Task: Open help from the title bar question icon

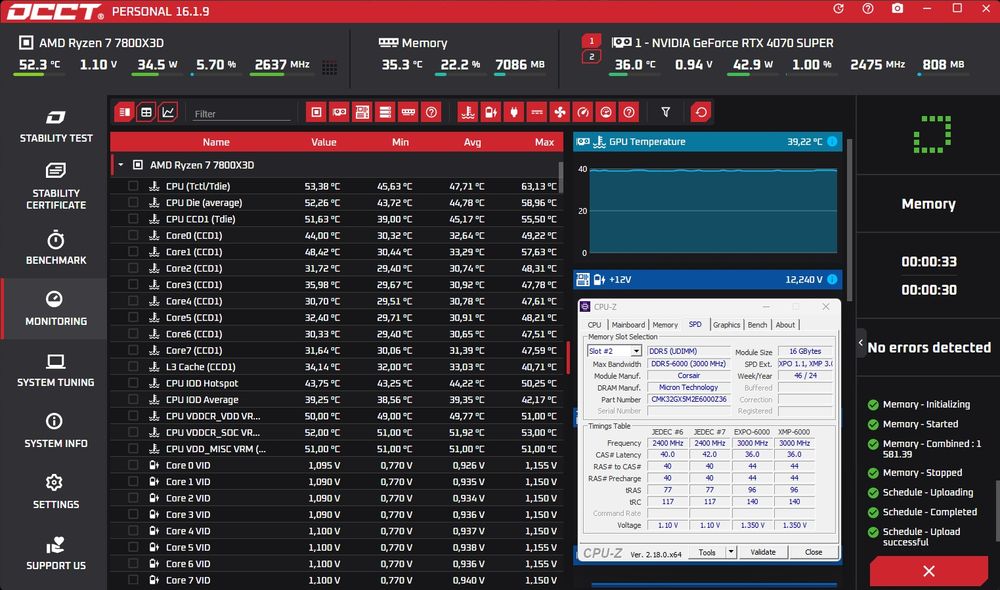Action: [868, 9]
